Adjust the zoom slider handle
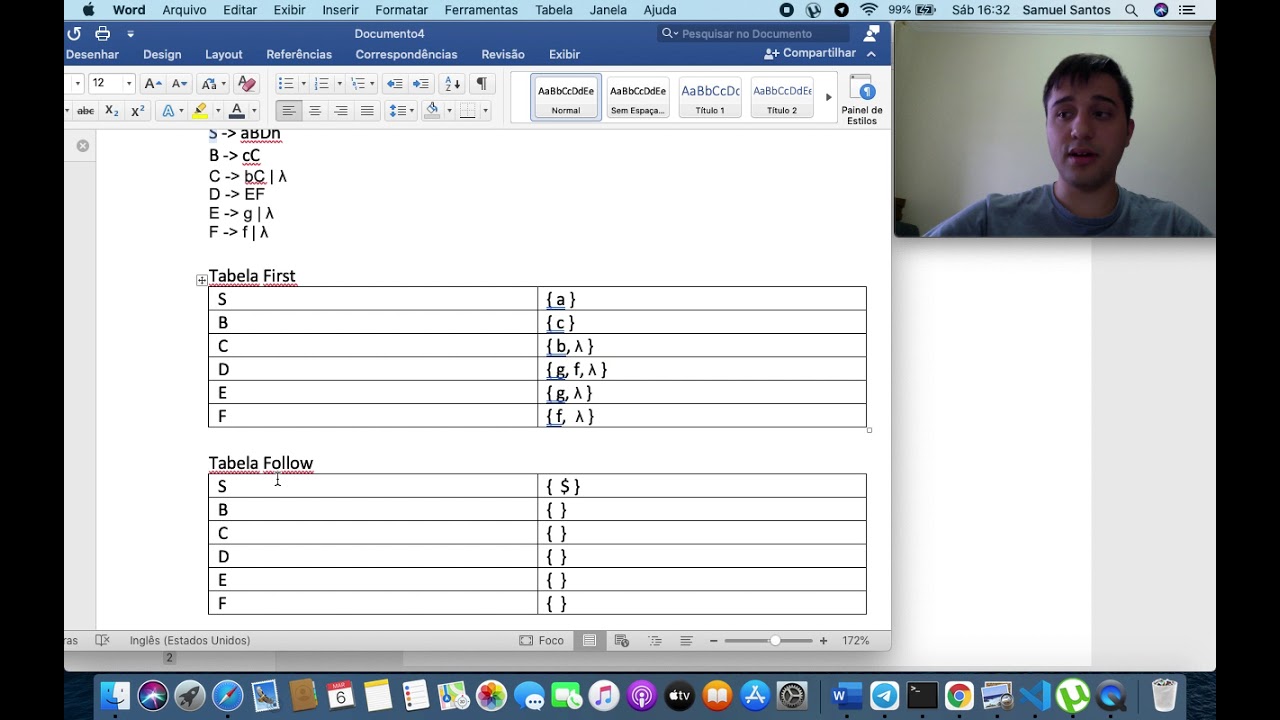This screenshot has height=720, width=1280. tap(775, 640)
